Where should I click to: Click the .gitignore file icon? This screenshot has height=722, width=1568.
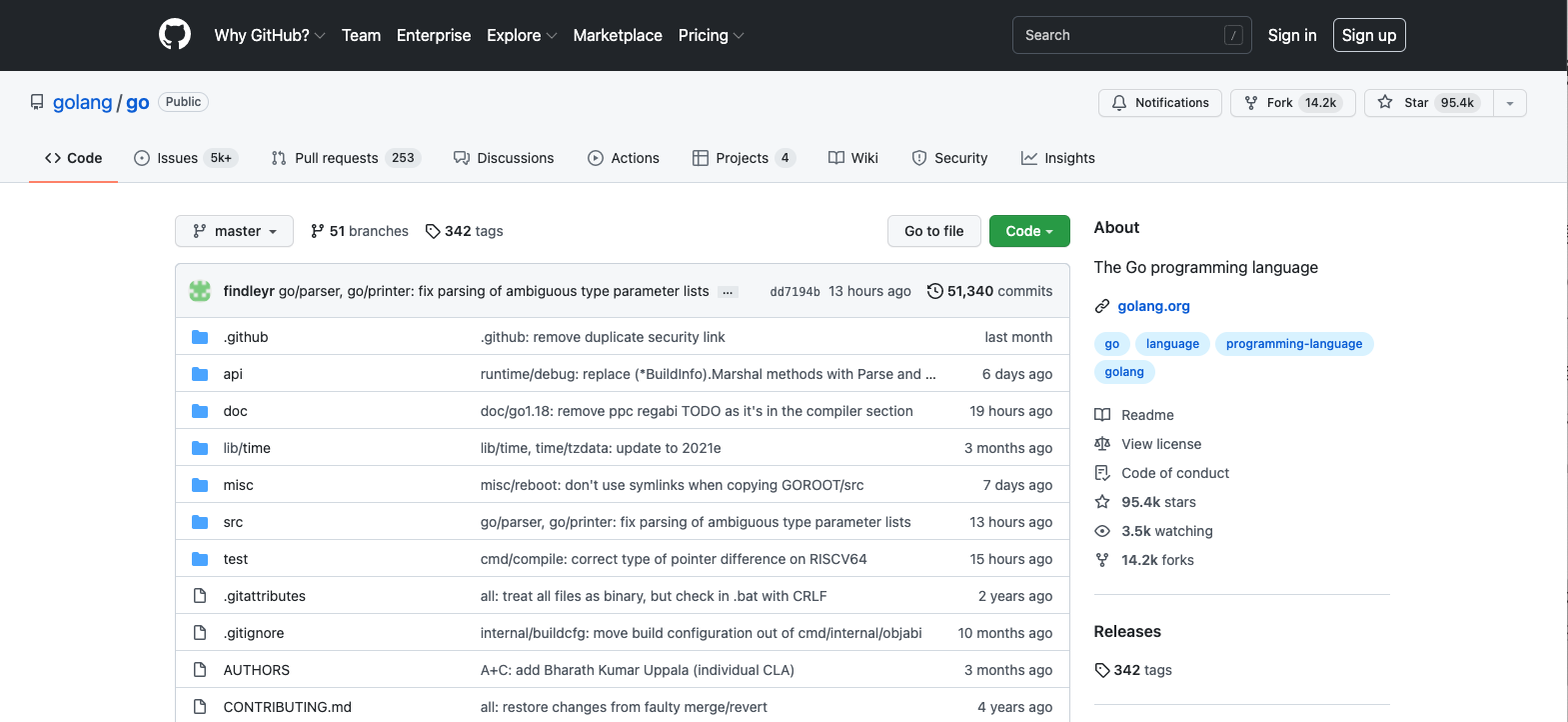coord(200,633)
